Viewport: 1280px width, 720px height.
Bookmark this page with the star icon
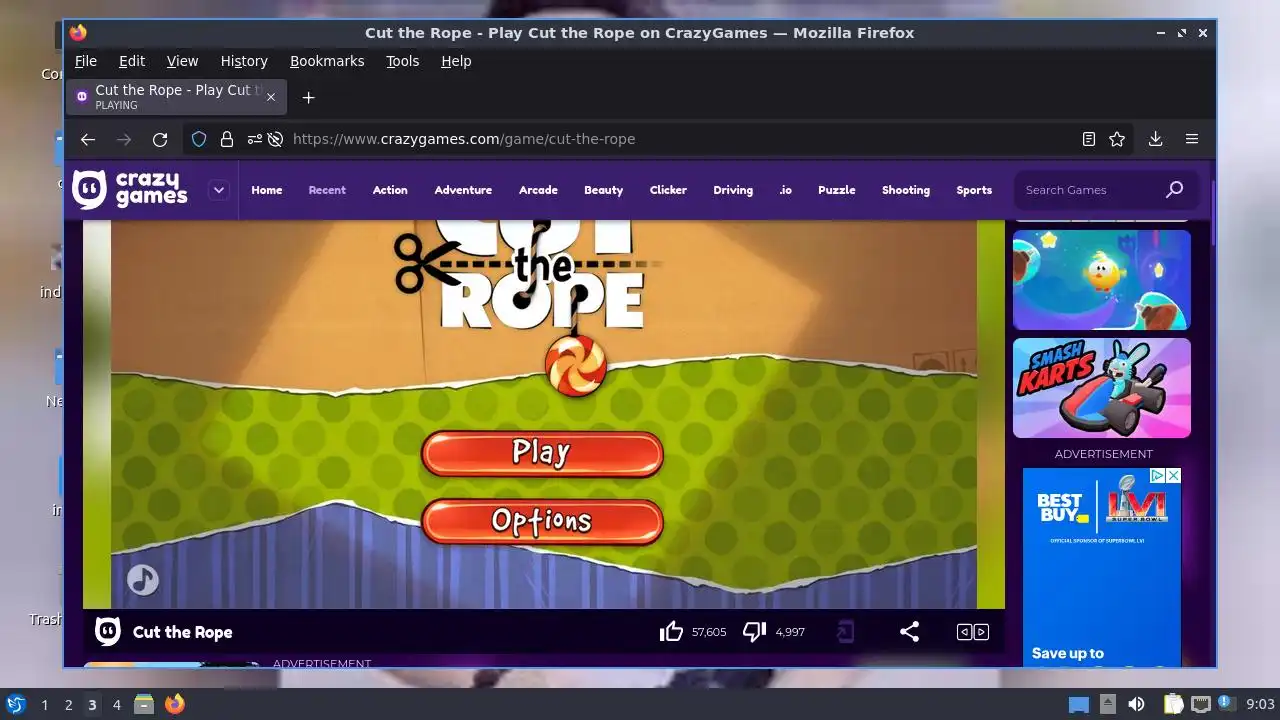click(1117, 139)
